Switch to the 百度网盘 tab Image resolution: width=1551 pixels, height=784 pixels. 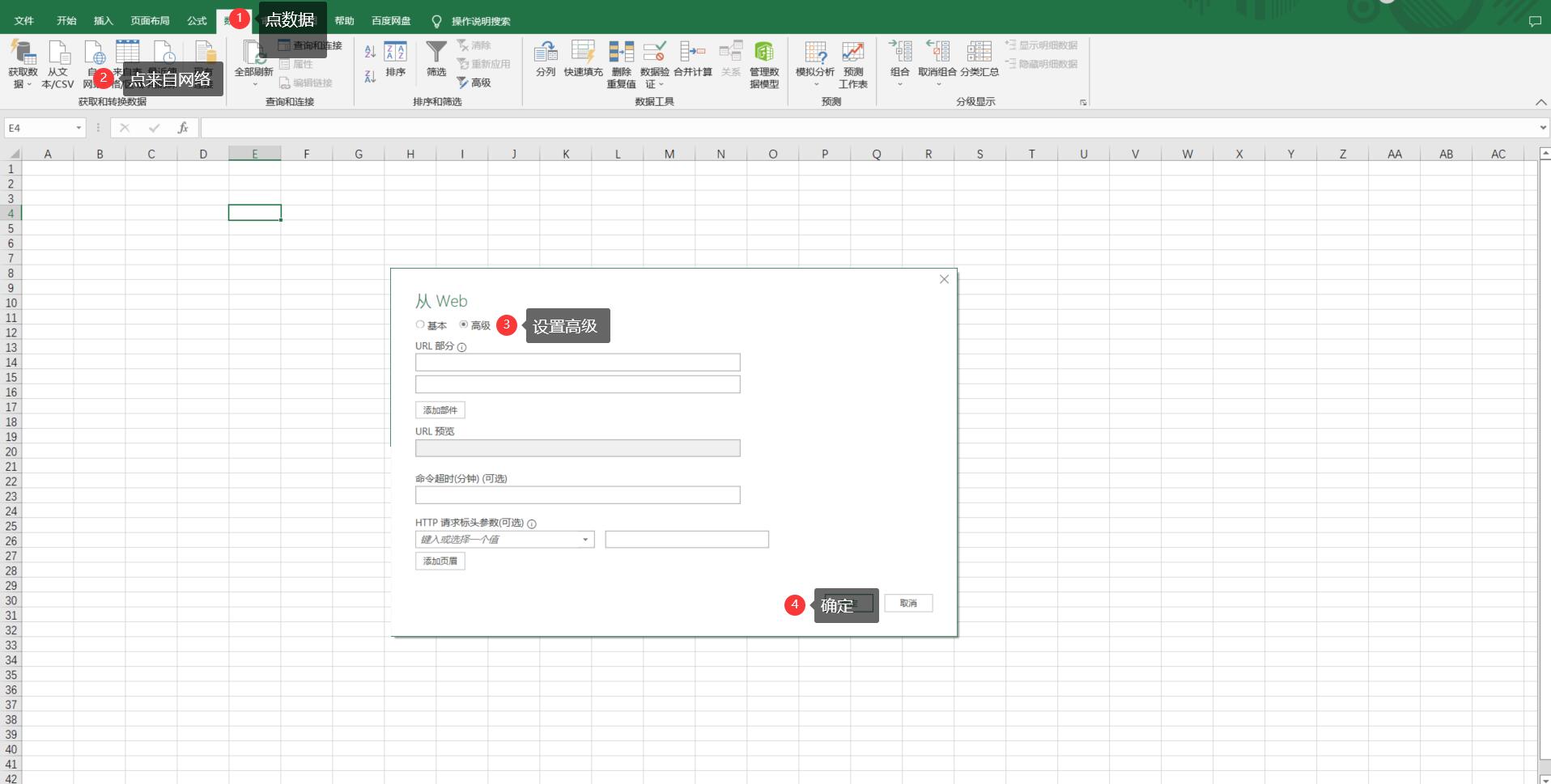coord(391,21)
